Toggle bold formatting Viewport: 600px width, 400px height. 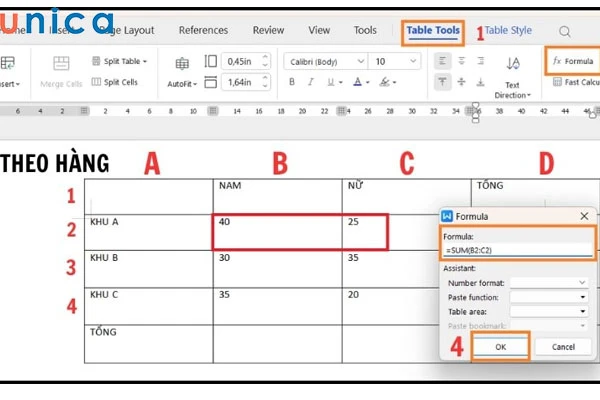(292, 82)
